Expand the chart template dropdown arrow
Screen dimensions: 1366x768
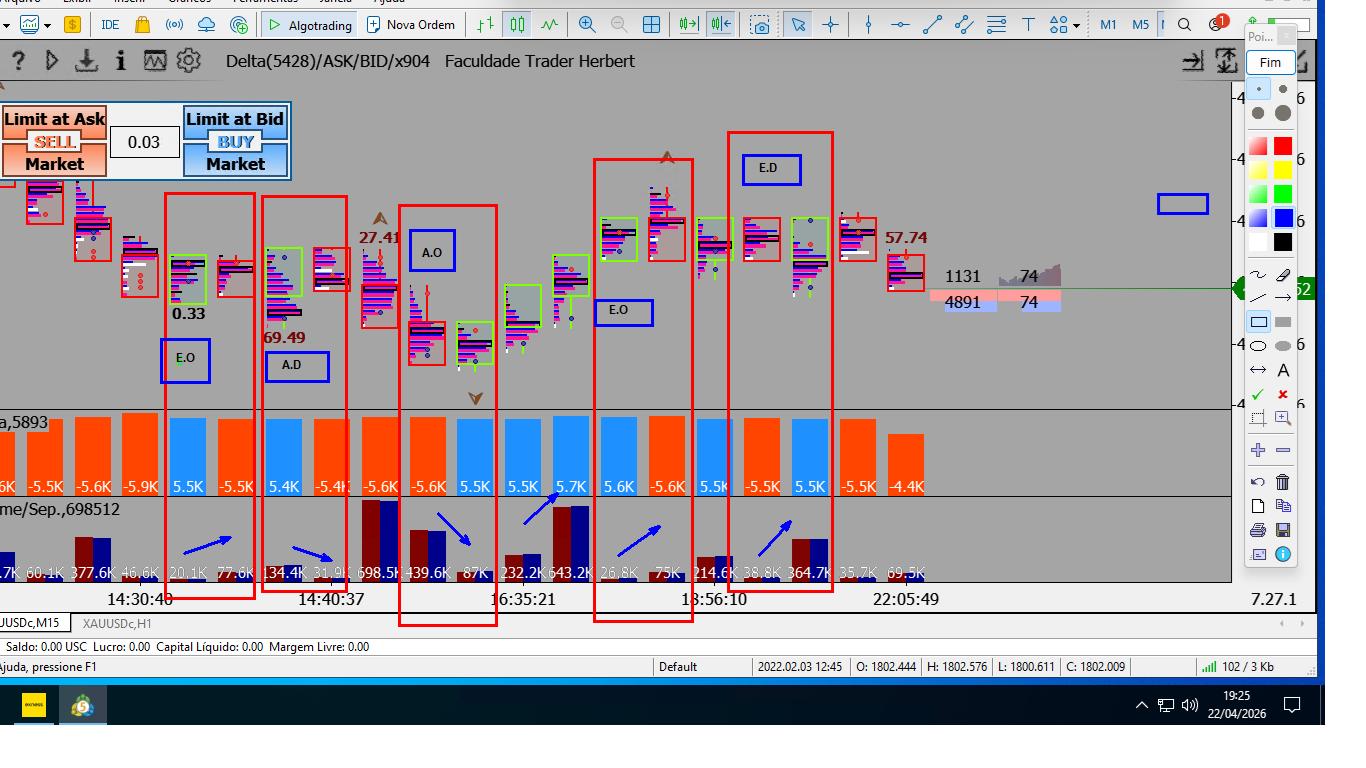(x=48, y=25)
